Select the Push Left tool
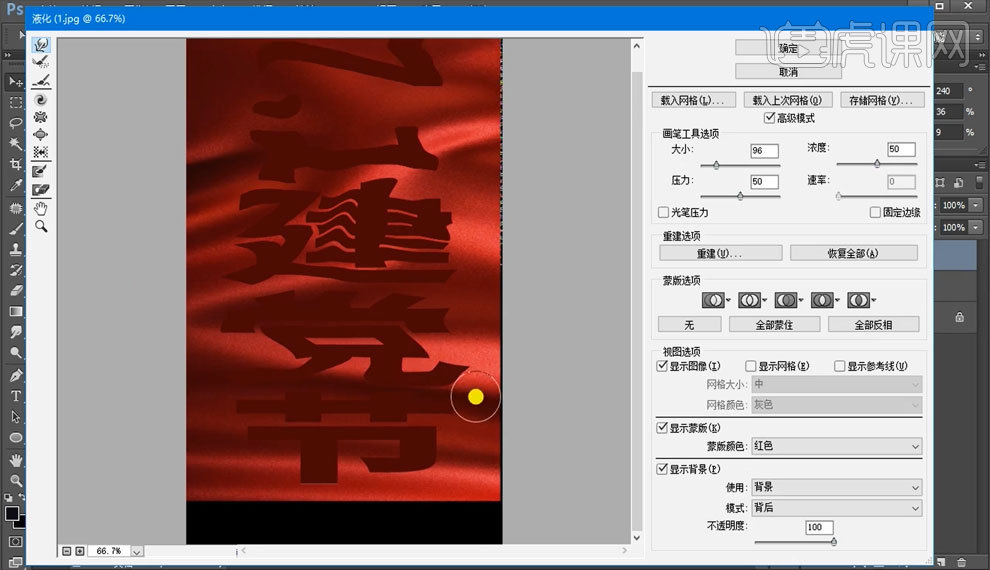The width and height of the screenshot is (990, 570). 41,152
